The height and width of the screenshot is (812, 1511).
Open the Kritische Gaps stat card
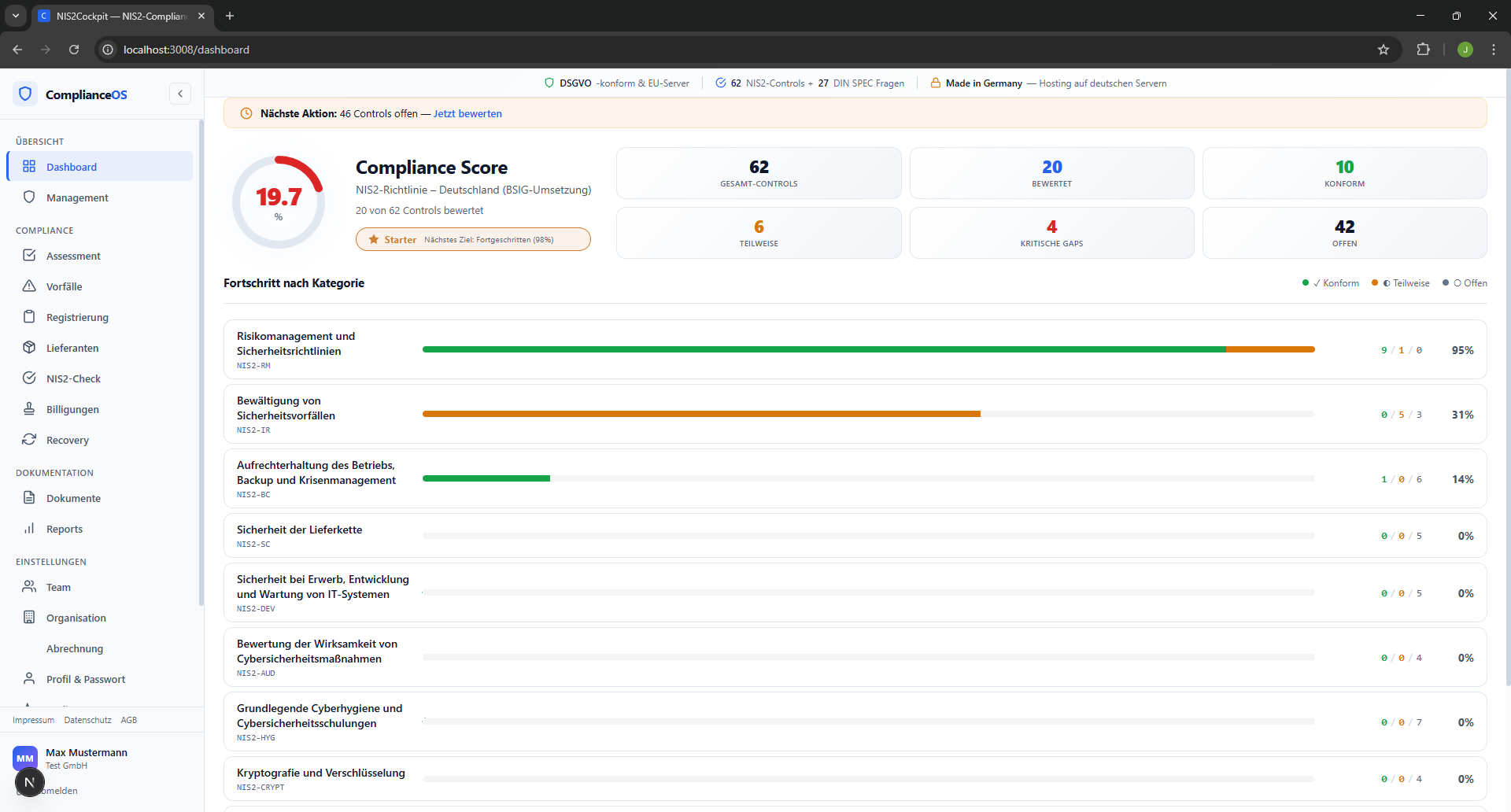pyautogui.click(x=1051, y=233)
